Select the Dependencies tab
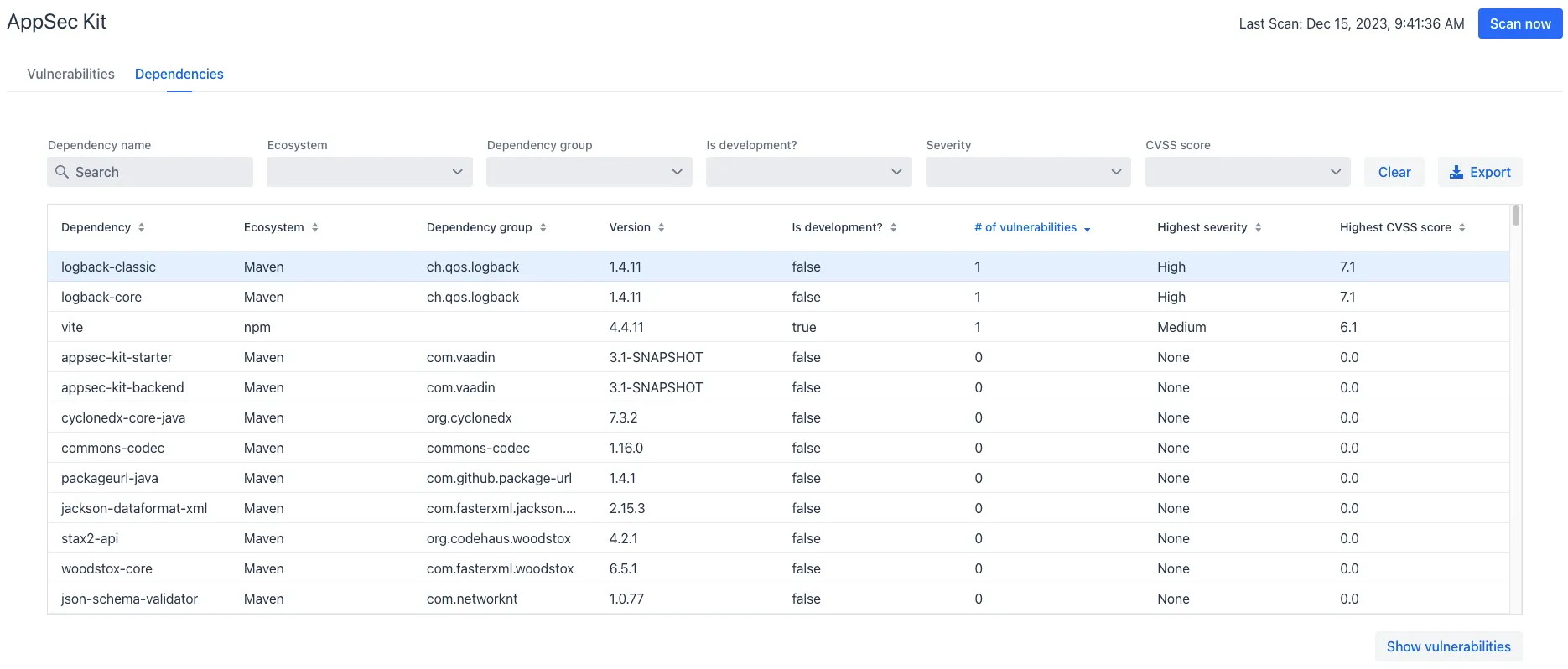The height and width of the screenshot is (669, 1568). [x=179, y=74]
